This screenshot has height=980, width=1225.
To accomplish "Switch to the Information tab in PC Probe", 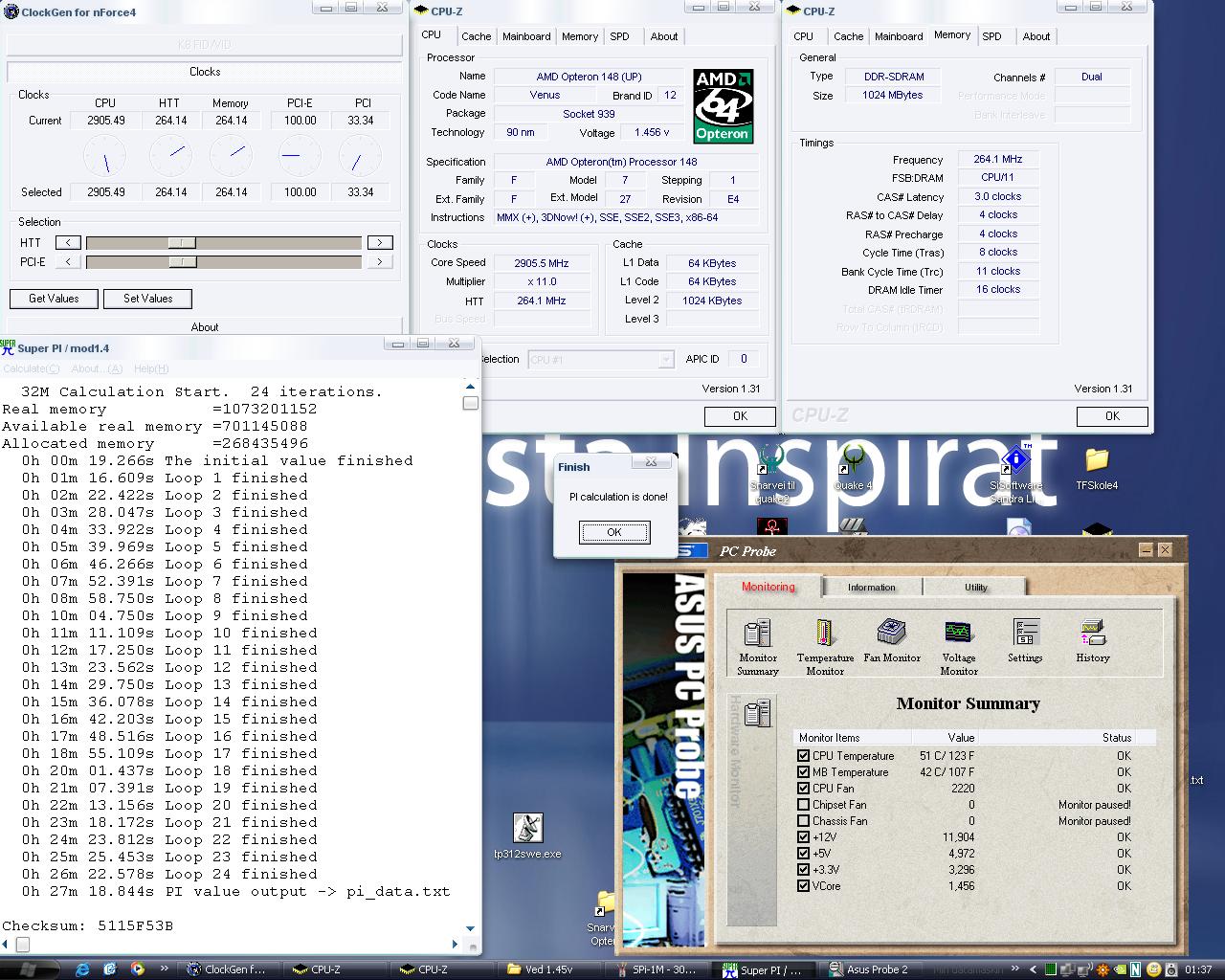I will tap(872, 588).
